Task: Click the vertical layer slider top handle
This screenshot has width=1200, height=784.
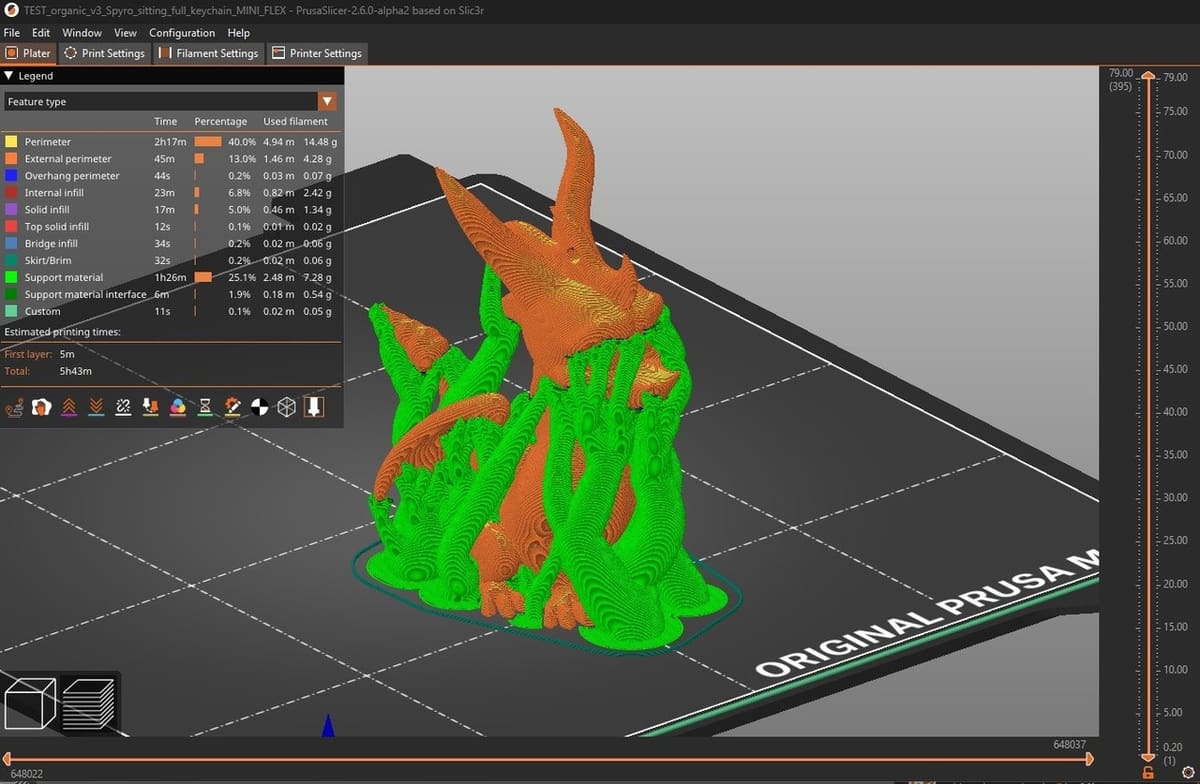Action: point(1147,78)
